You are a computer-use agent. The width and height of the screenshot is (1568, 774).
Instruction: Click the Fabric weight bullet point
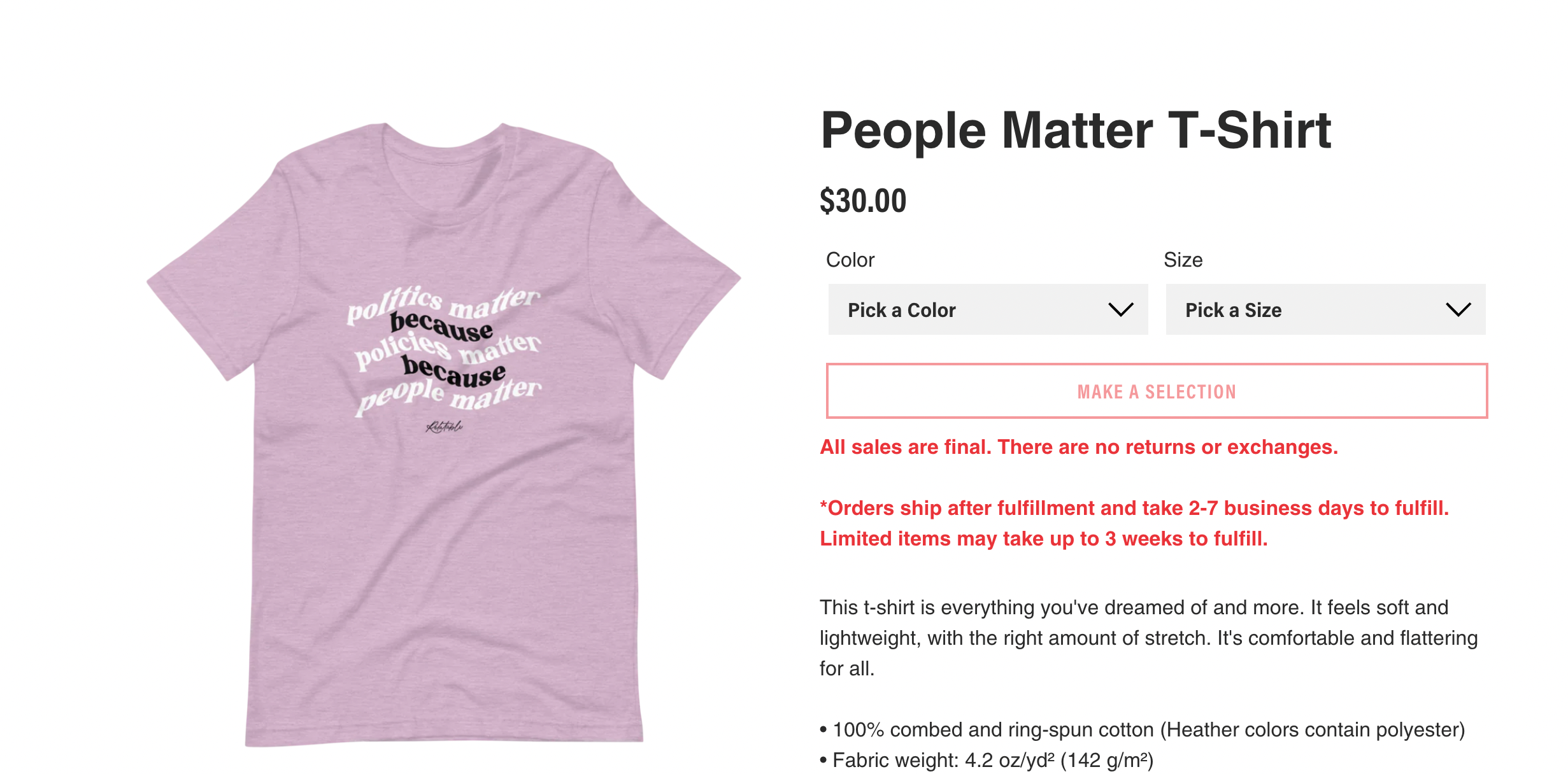[x=987, y=760]
